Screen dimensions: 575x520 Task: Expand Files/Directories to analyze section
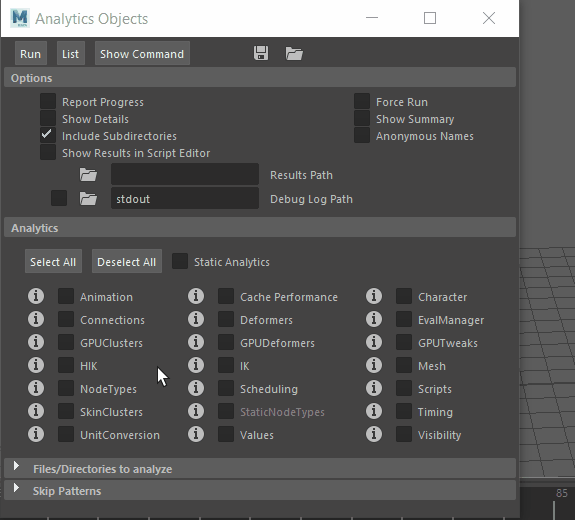[260, 469]
